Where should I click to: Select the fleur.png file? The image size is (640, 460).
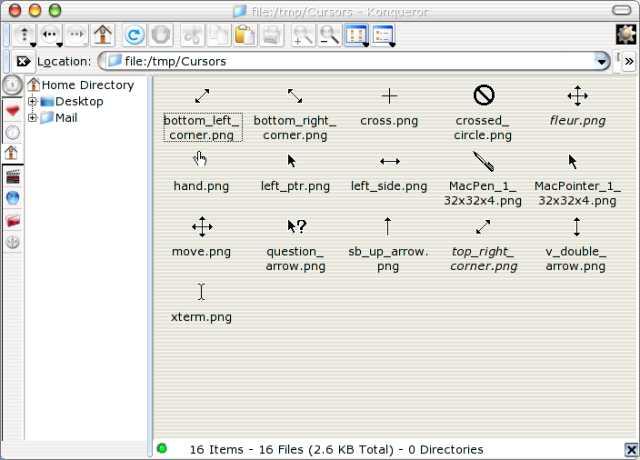tap(578, 107)
